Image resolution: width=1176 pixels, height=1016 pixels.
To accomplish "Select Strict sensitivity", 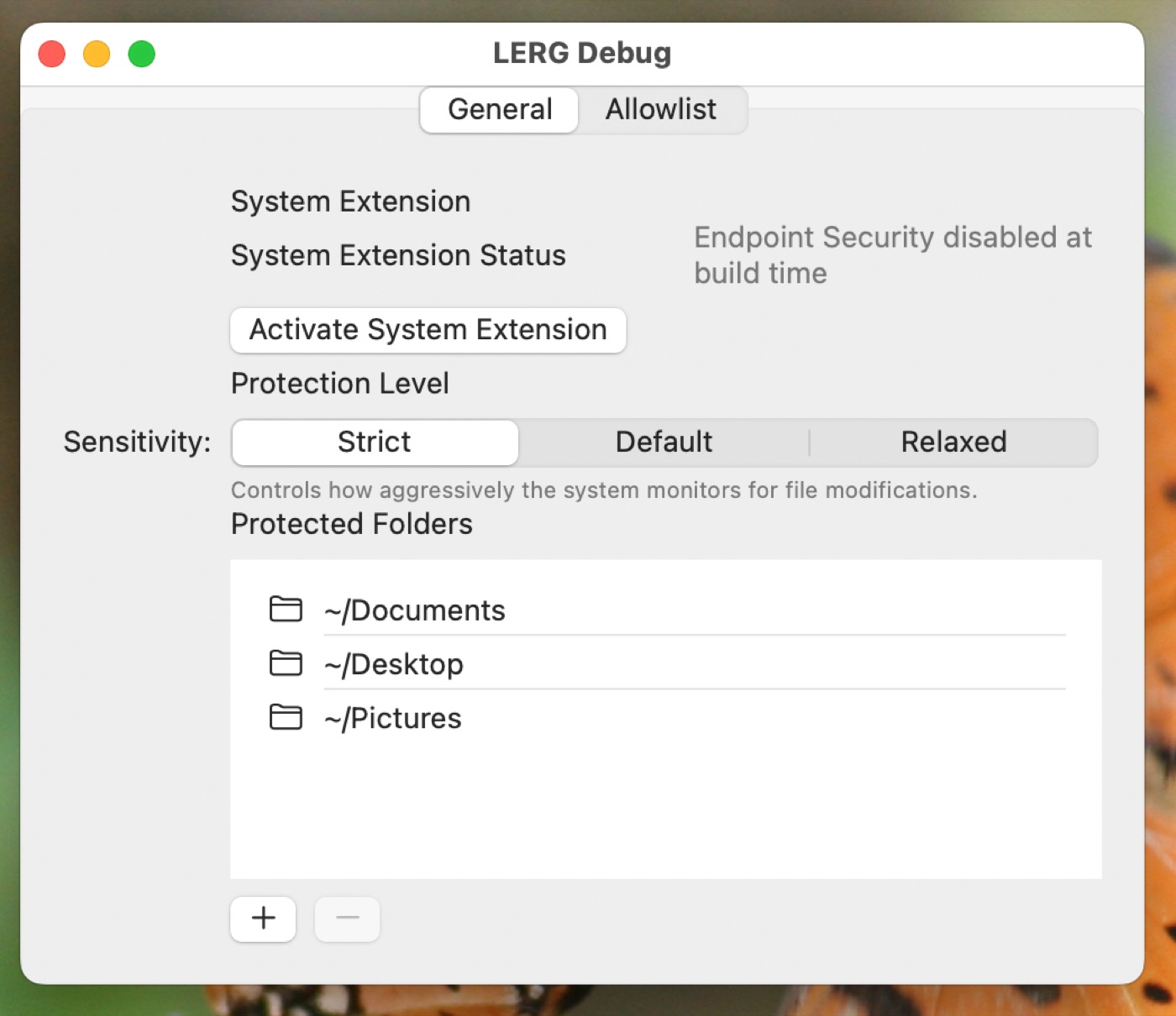I will point(375,443).
